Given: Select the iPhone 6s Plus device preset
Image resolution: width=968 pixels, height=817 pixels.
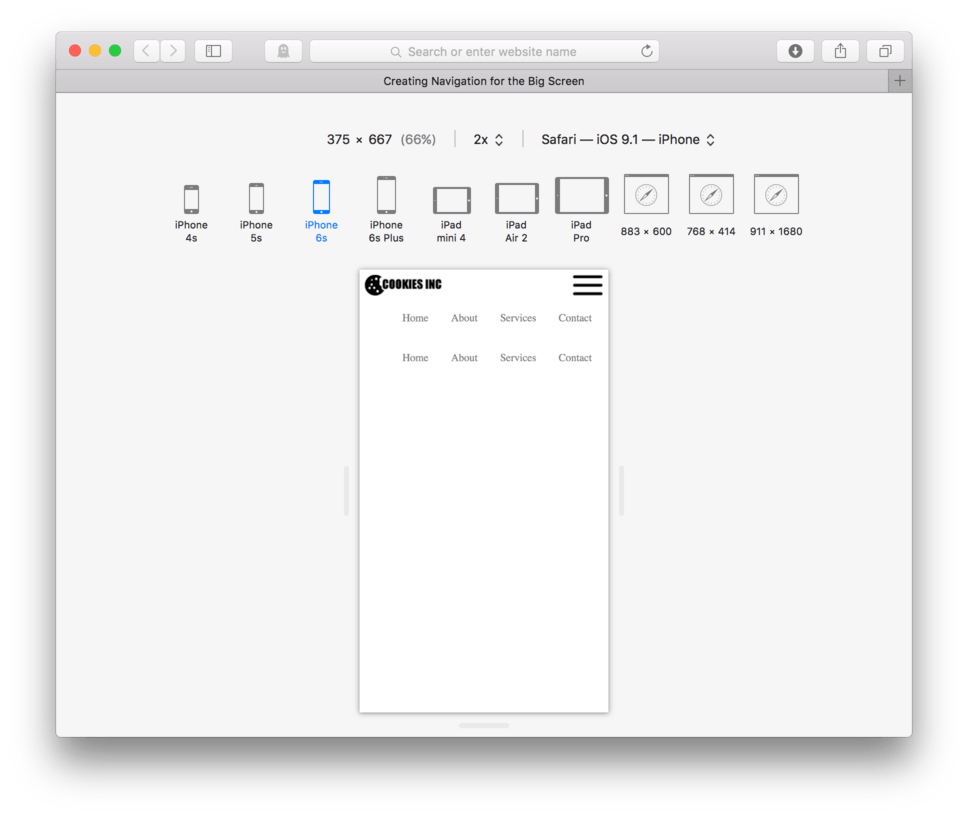Looking at the screenshot, I should 386,210.
